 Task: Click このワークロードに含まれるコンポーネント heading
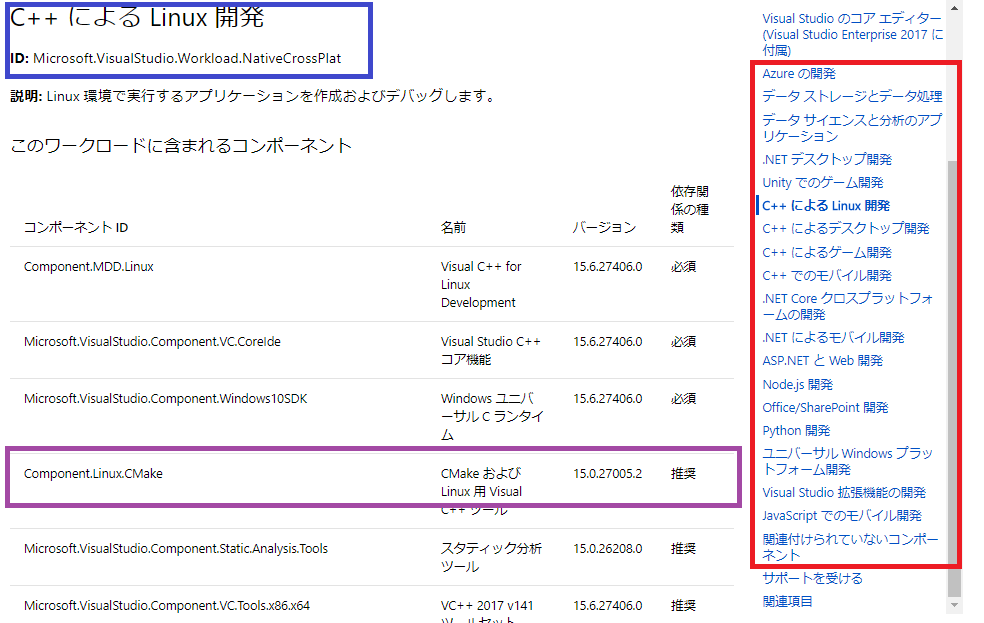tap(181, 146)
